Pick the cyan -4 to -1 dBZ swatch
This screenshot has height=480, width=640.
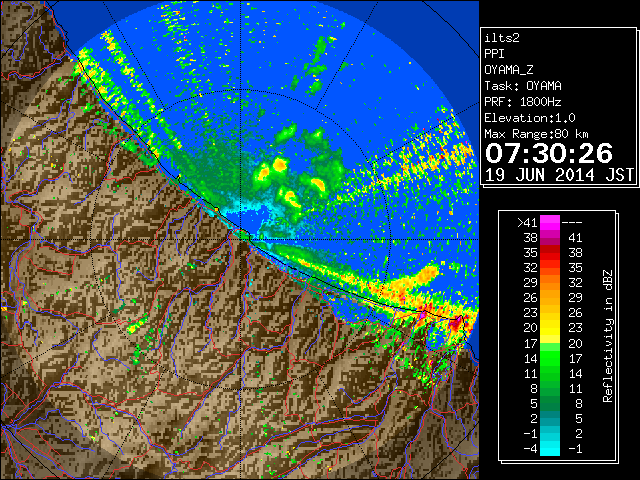(x=550, y=449)
